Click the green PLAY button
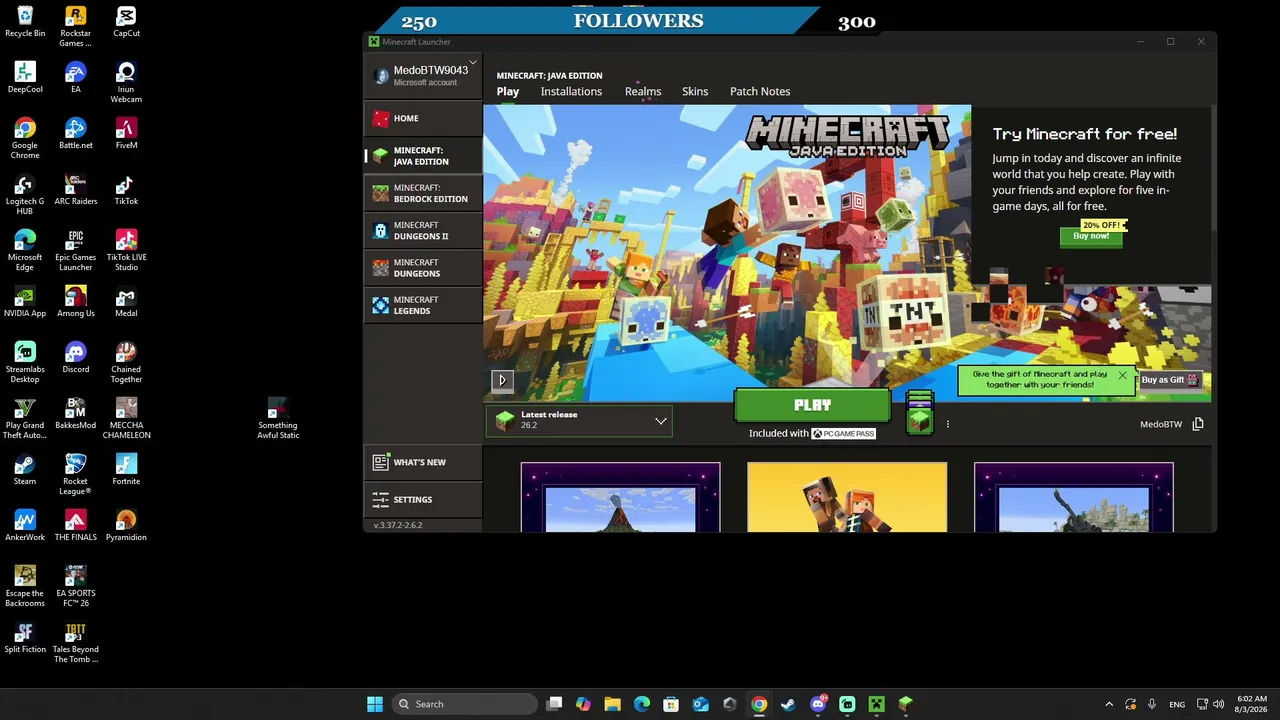 (x=812, y=405)
